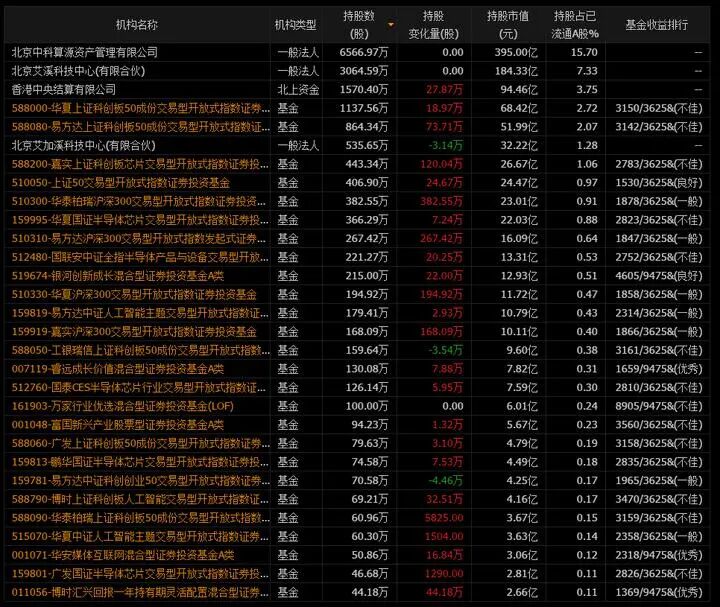Screen dimensions: 720x607
Task: Click change value 5825.00
Action: (444, 518)
